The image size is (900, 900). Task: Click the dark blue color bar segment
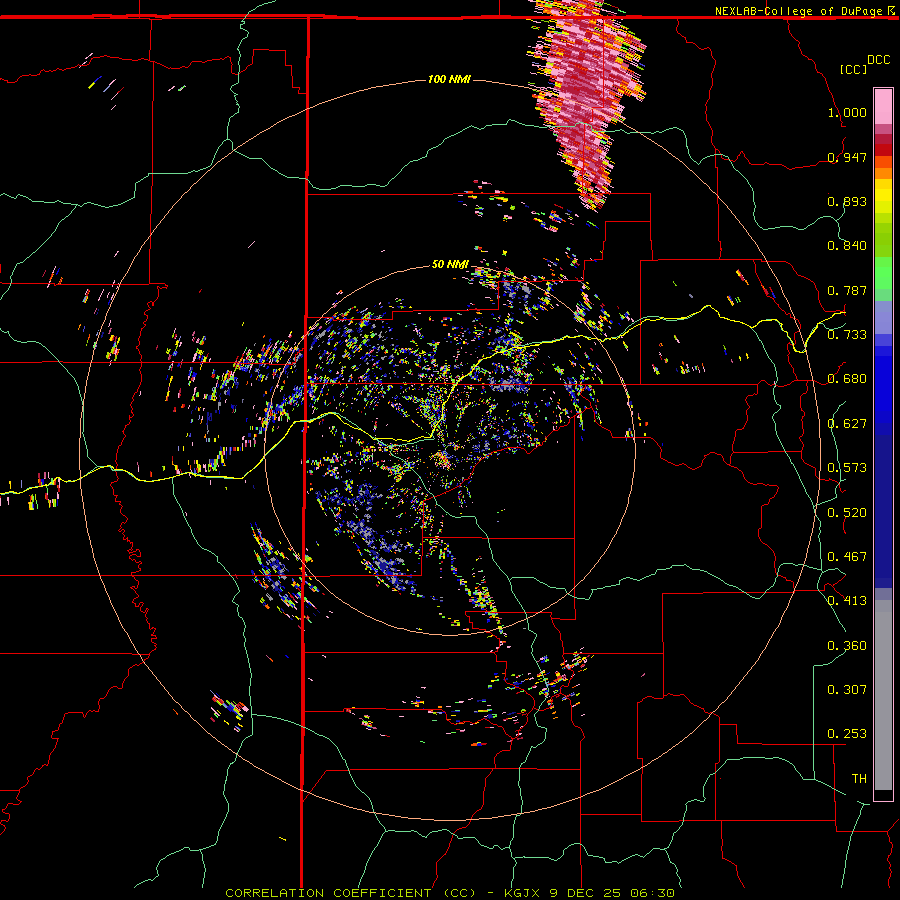coord(883,511)
